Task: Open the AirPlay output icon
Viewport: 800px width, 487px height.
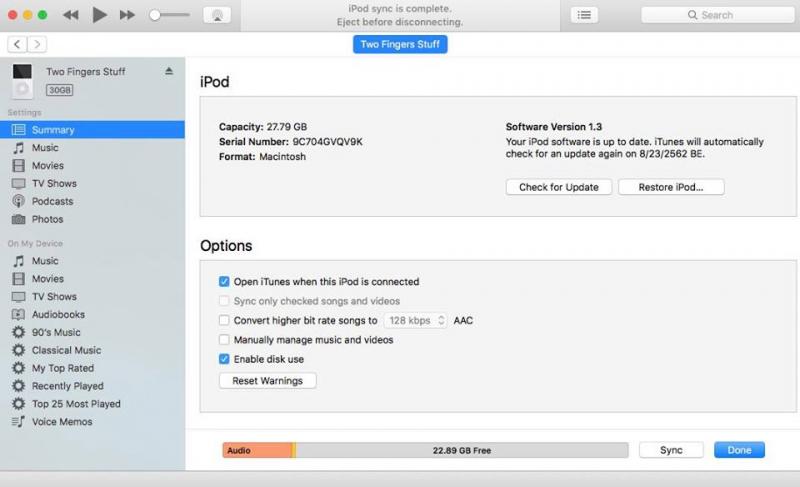Action: point(217,15)
